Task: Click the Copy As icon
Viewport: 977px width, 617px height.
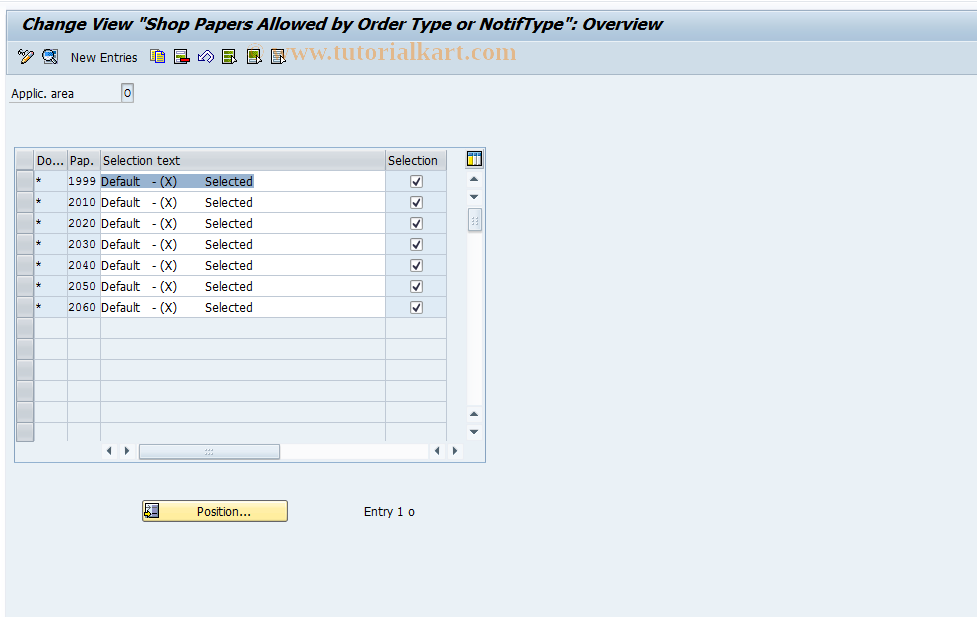Action: click(157, 56)
